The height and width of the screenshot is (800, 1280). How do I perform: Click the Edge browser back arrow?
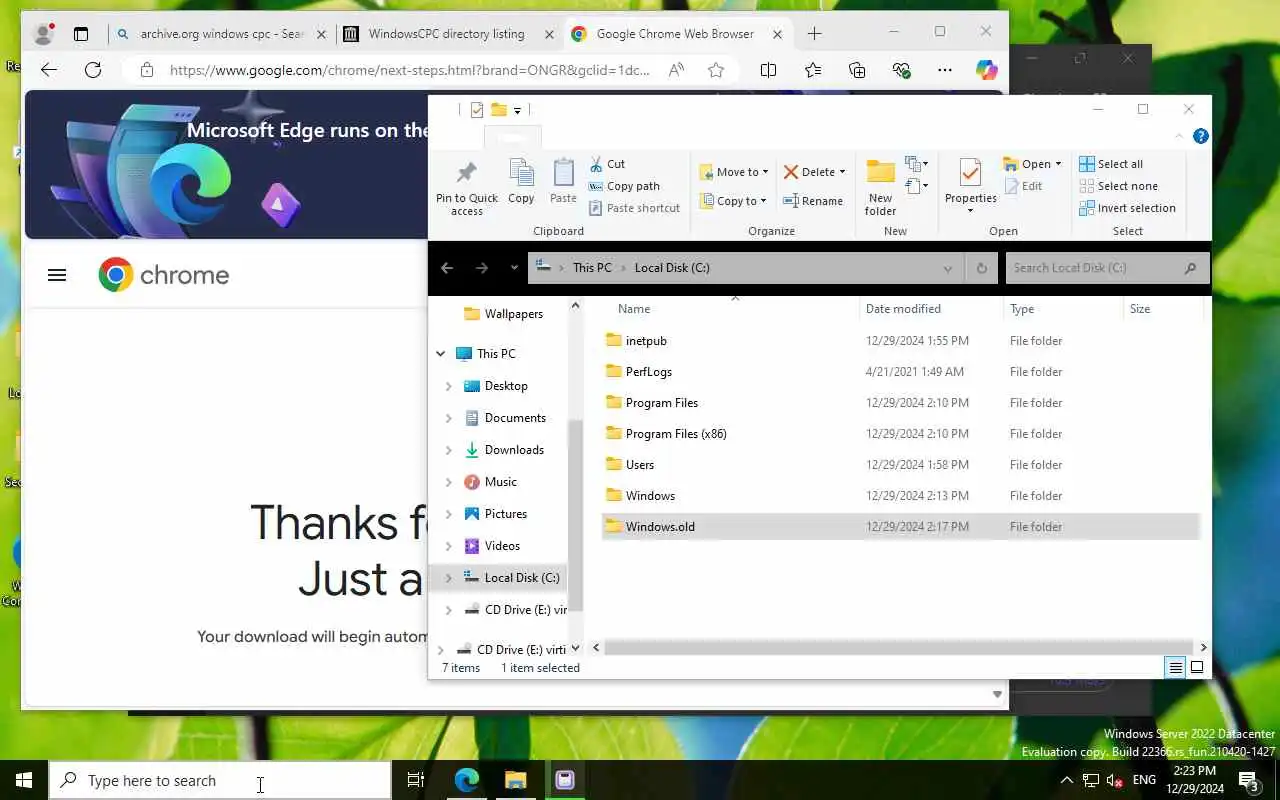(49, 70)
